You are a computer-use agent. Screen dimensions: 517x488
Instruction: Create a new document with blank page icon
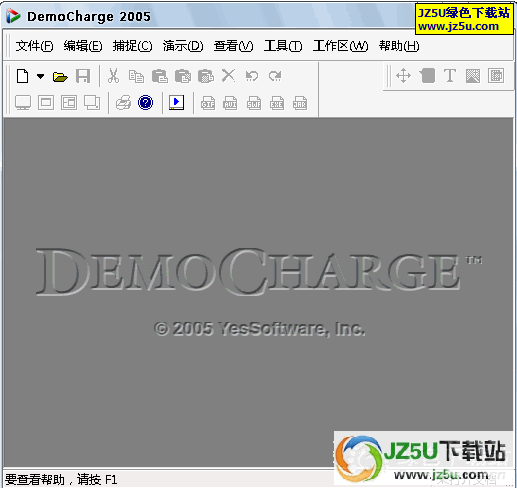coord(22,76)
